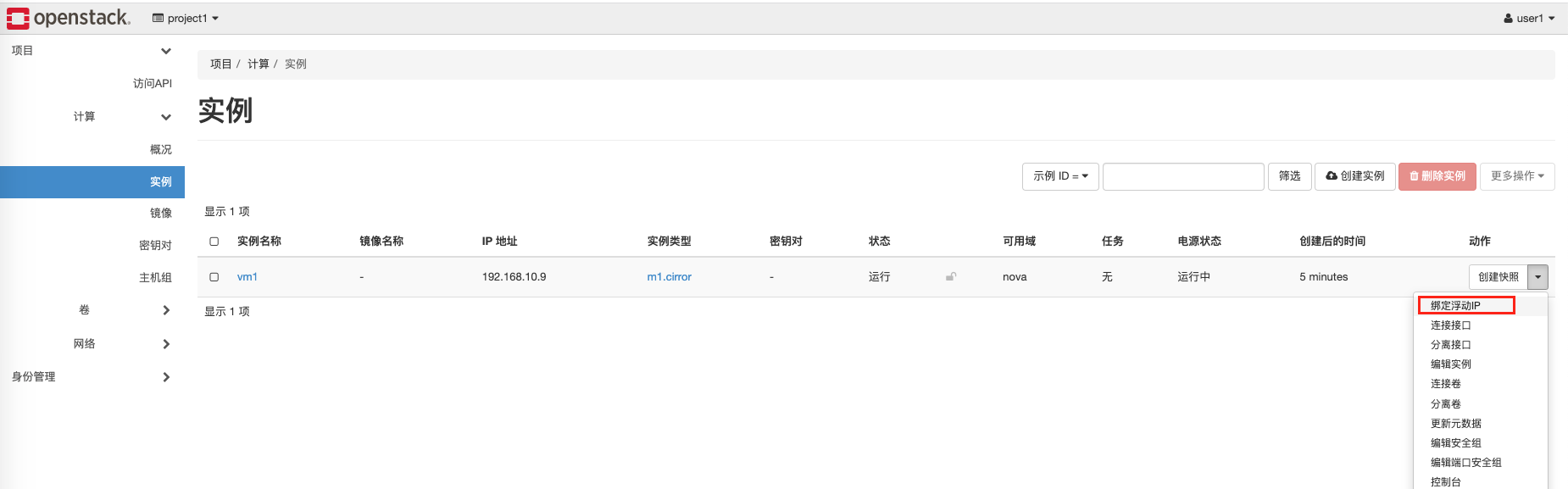1568x489 pixels.
Task: Click the IP 地址 column header
Action: (x=499, y=241)
